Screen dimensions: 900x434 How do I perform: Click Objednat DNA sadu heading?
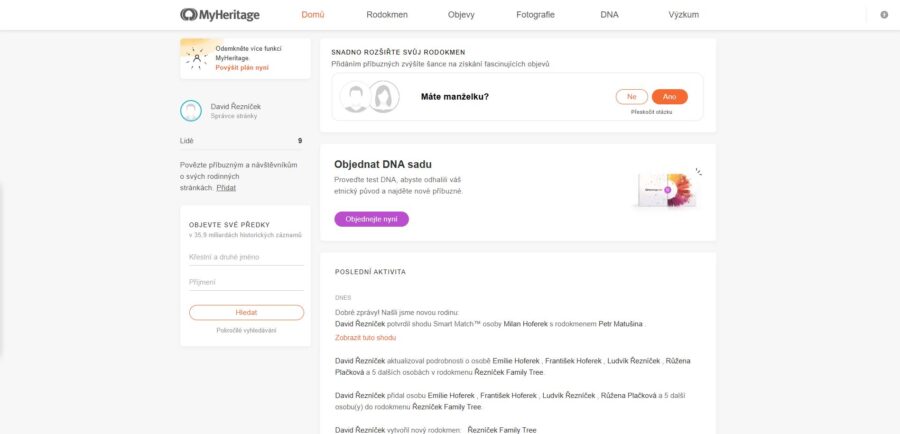tap(383, 165)
